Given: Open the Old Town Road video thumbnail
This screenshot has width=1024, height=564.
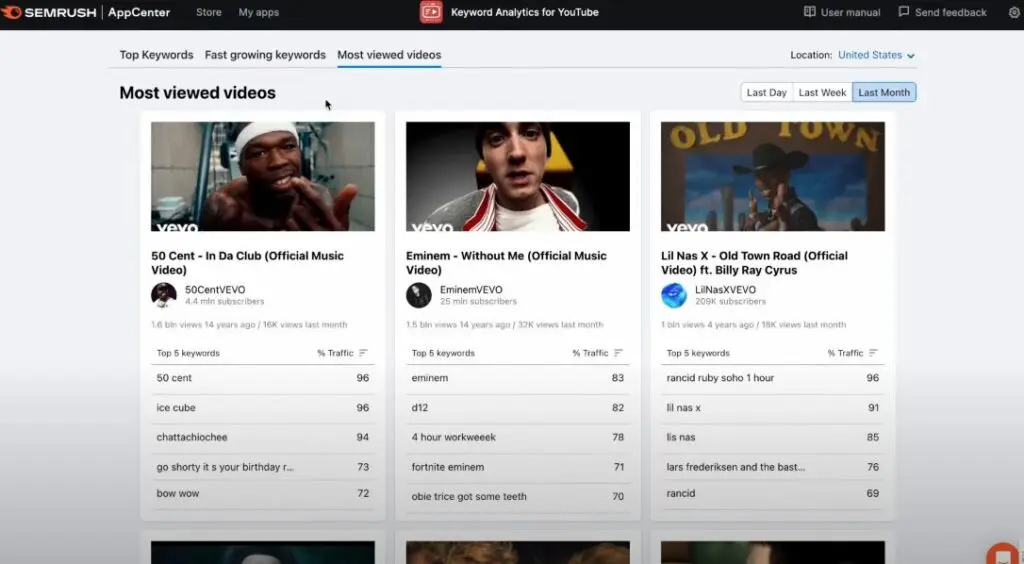Looking at the screenshot, I should (772, 177).
